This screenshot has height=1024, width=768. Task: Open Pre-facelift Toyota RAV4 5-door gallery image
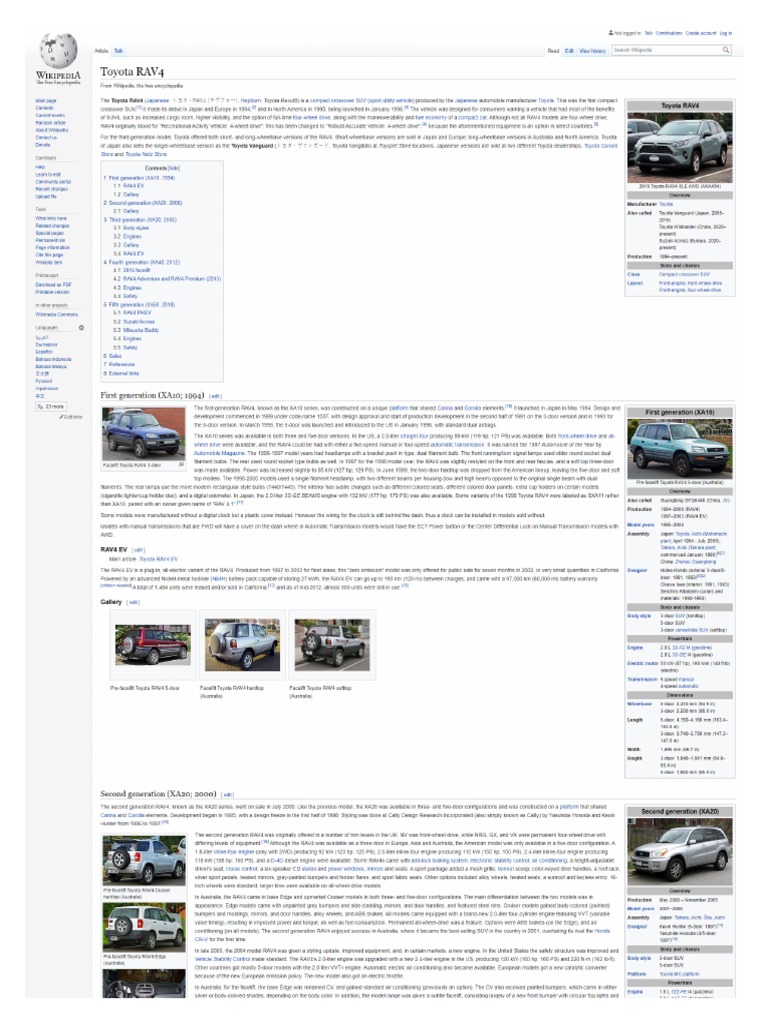tap(153, 645)
